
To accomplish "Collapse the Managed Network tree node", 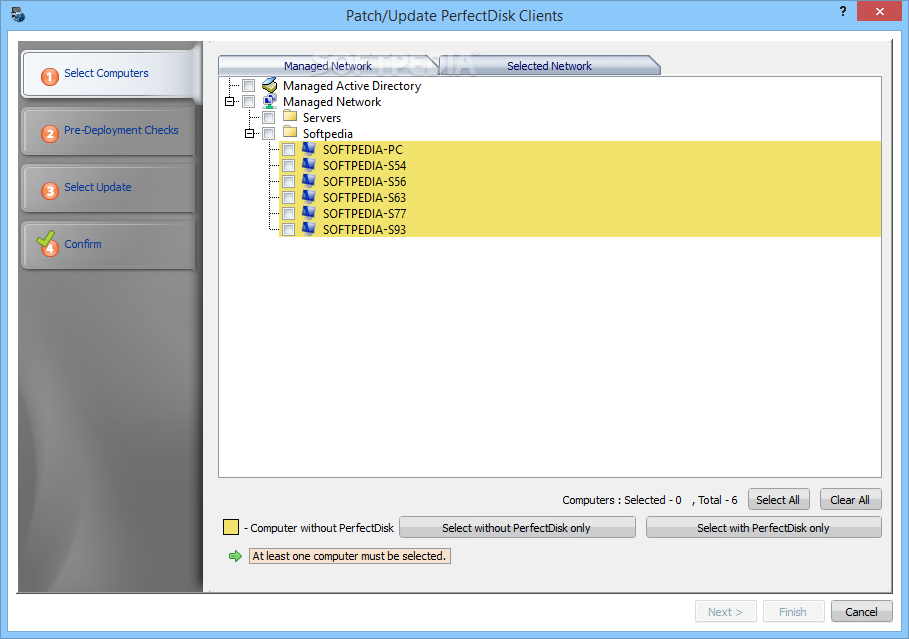I will coord(230,101).
